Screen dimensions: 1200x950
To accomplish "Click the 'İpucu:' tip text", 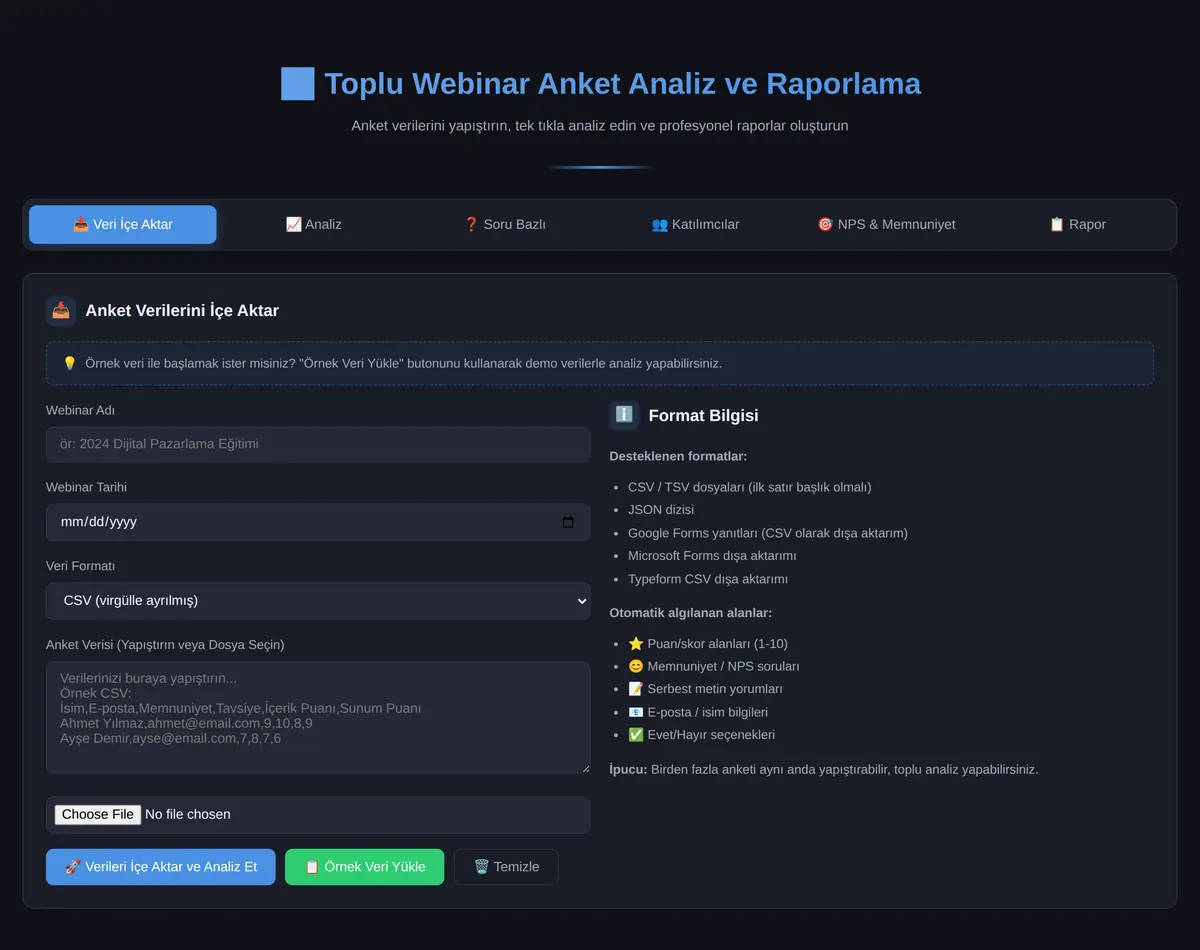I will point(824,770).
